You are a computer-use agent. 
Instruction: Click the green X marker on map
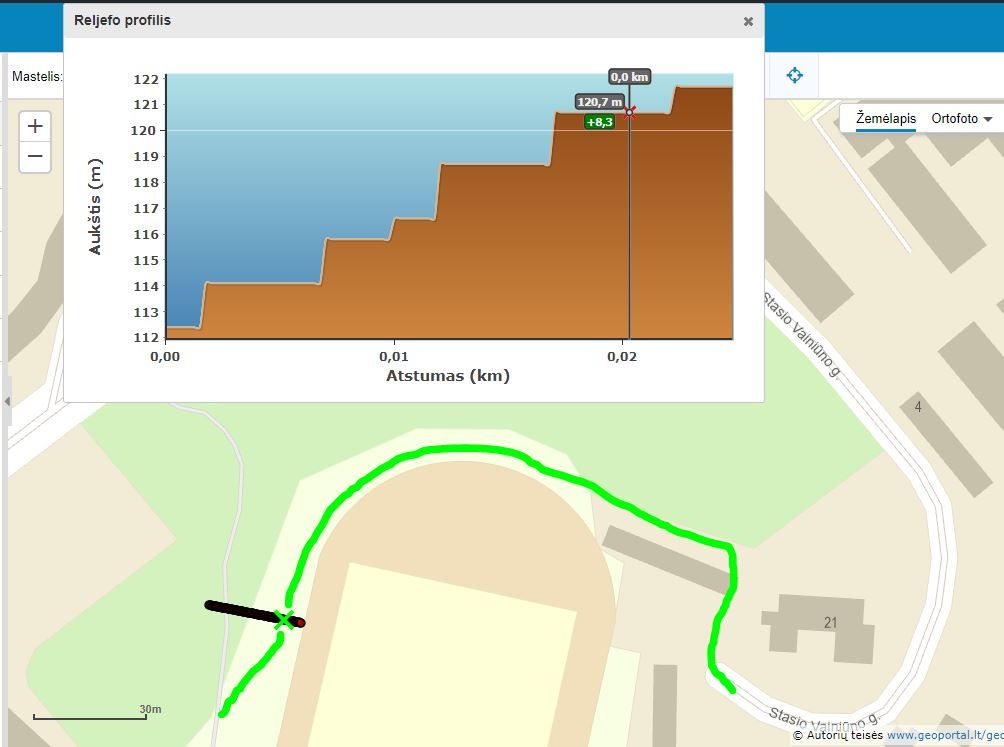pos(285,620)
